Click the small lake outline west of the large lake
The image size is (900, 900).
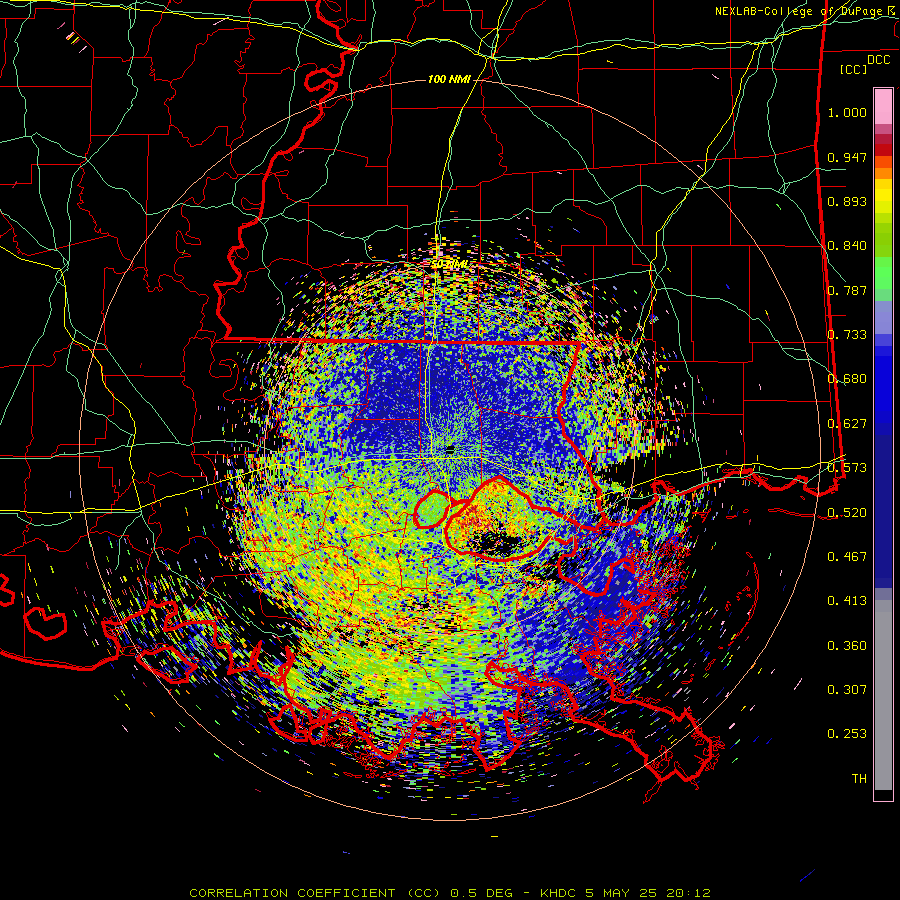(x=431, y=510)
